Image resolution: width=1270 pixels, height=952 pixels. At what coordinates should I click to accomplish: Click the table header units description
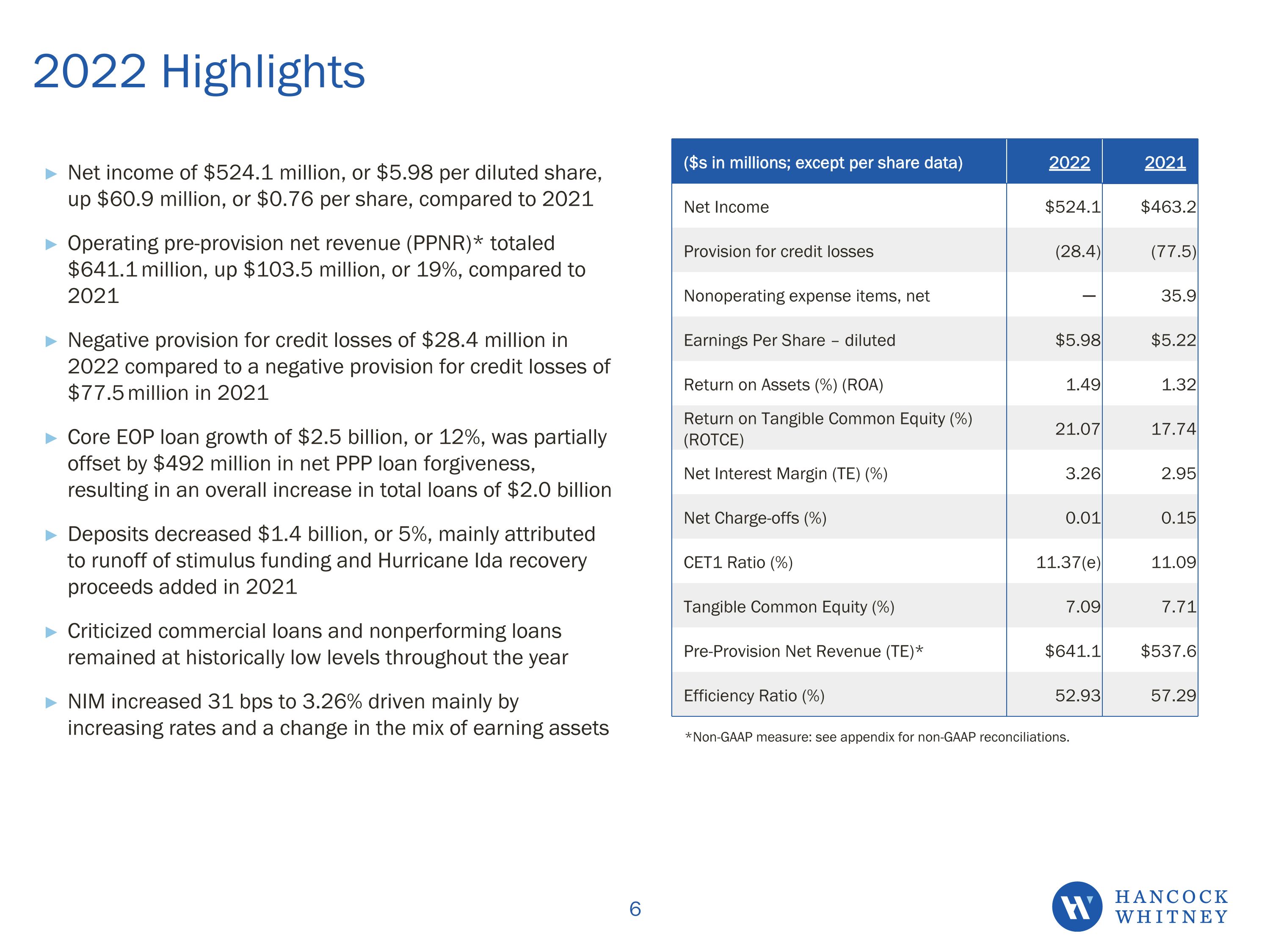[x=823, y=162]
